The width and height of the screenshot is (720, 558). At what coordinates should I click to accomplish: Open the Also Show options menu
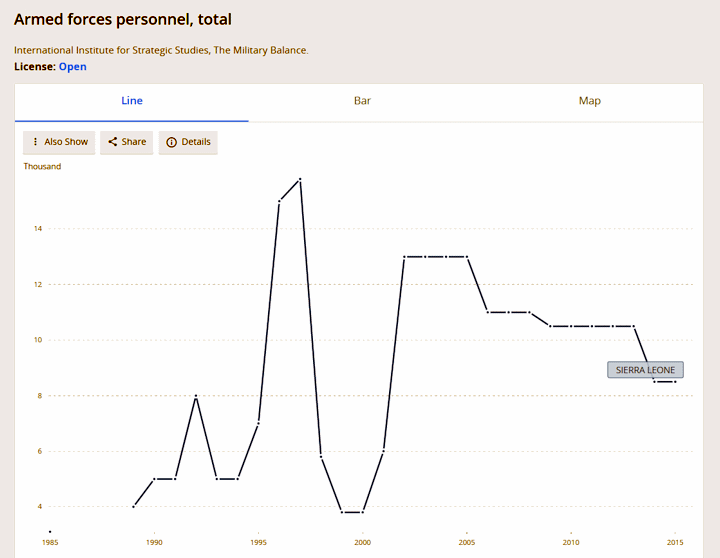coord(59,142)
